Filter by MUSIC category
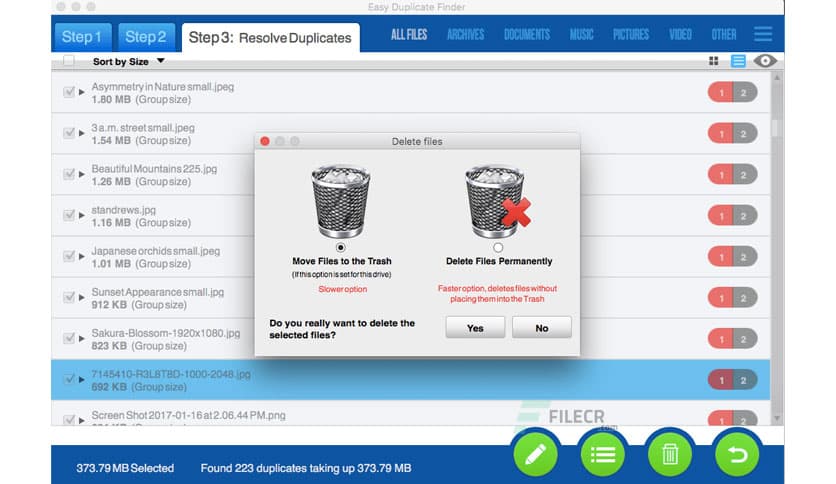This screenshot has width=836, height=484. pos(581,35)
